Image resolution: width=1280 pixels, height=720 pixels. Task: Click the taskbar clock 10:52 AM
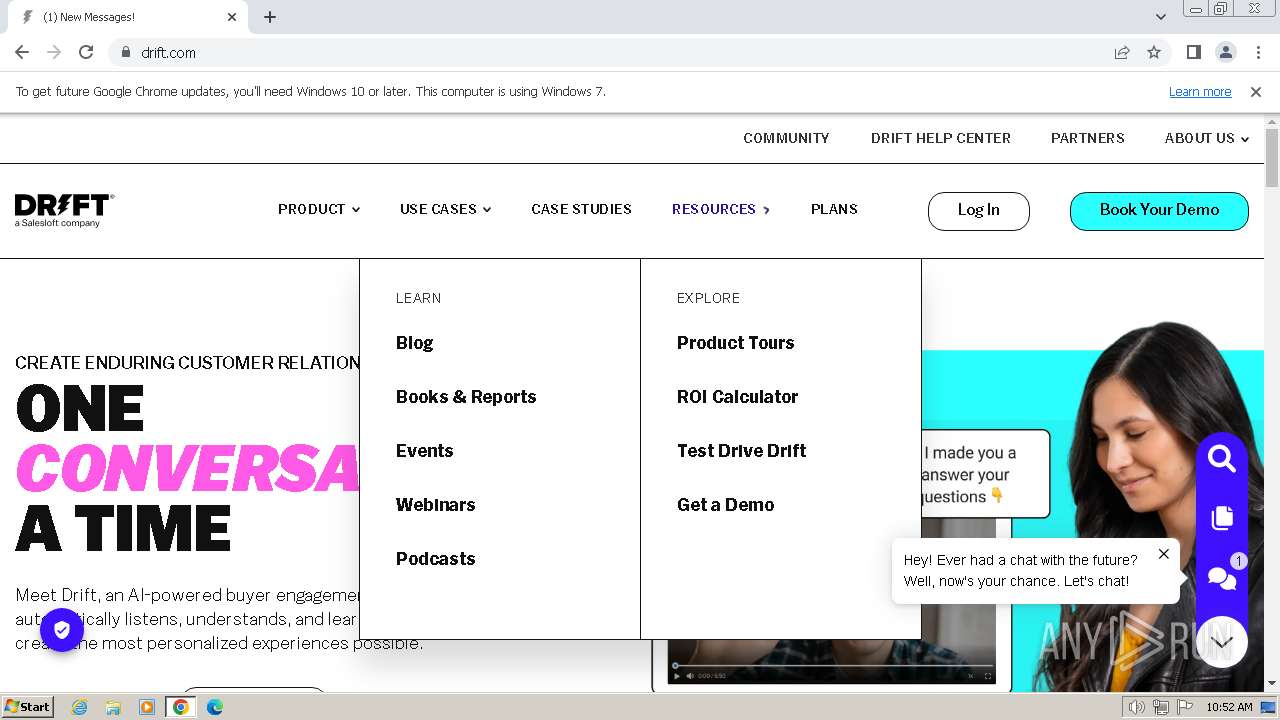click(x=1229, y=707)
